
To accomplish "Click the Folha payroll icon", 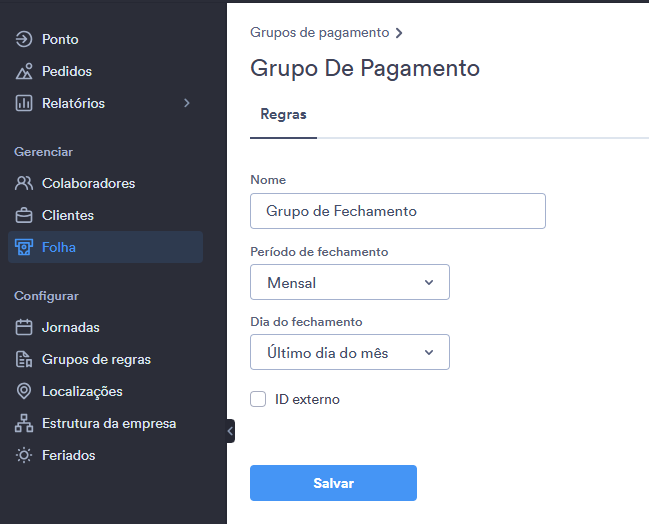I will (x=24, y=247).
